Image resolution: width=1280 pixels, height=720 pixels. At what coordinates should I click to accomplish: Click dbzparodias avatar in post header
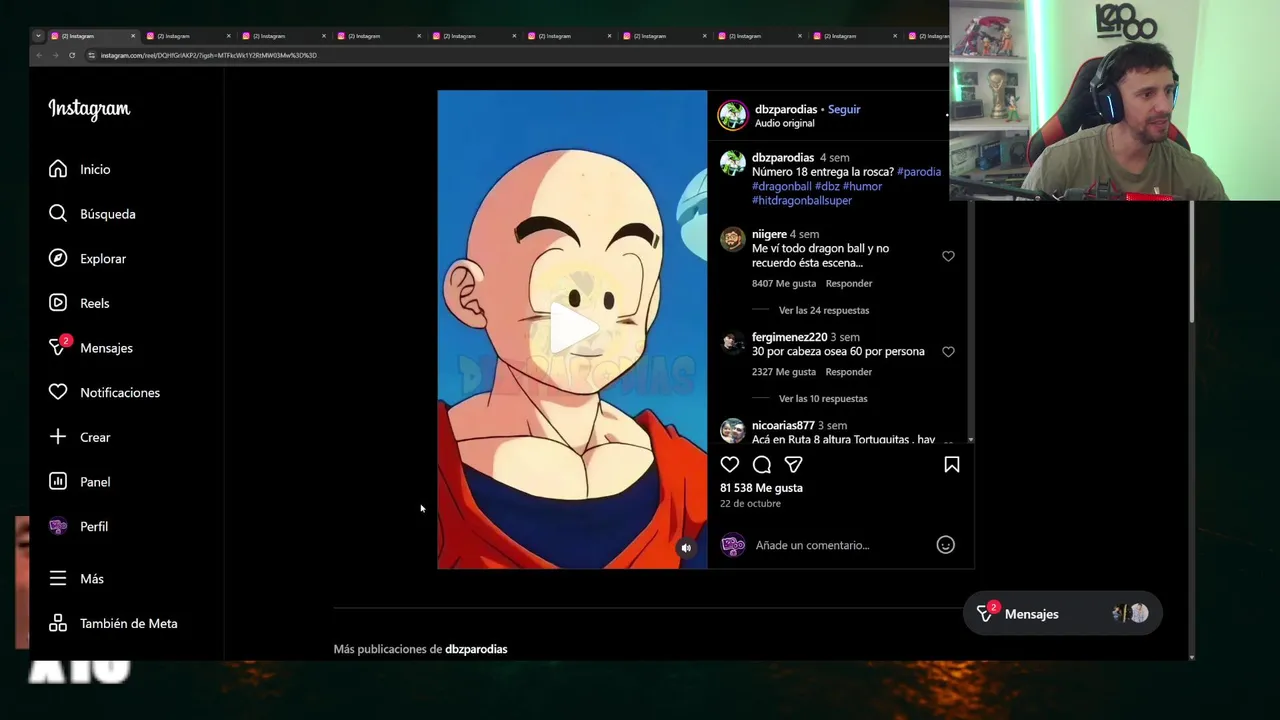tap(733, 115)
